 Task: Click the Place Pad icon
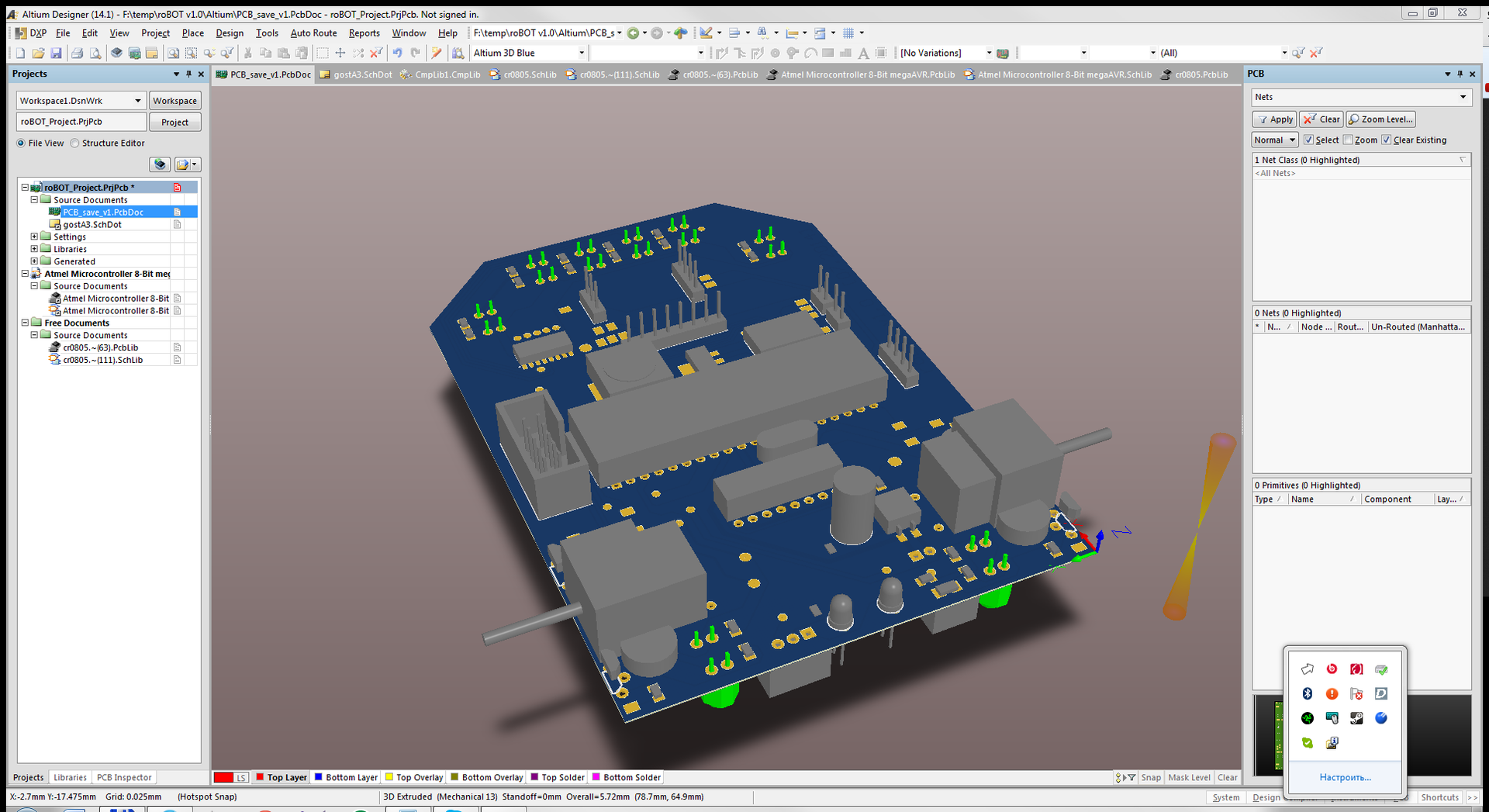pos(775,53)
